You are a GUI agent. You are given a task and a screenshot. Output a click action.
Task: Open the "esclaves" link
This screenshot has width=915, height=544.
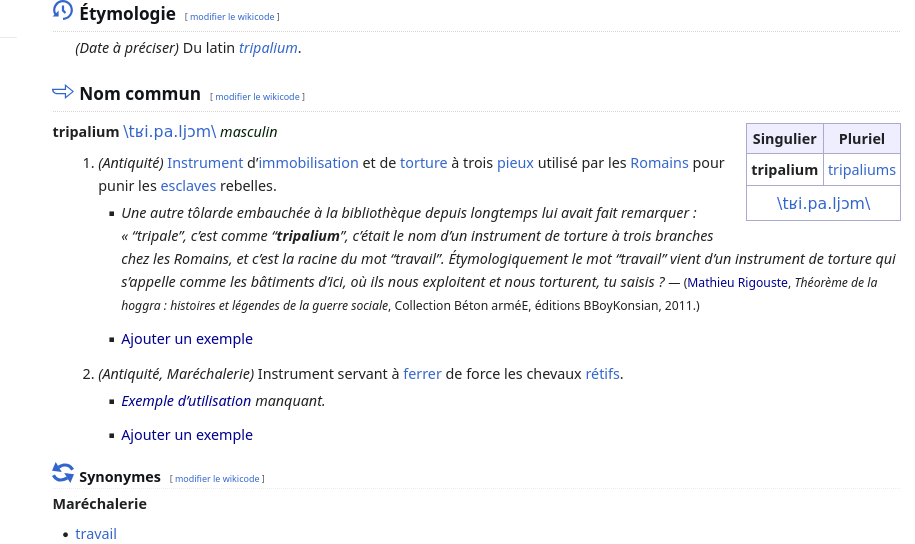pyautogui.click(x=188, y=186)
